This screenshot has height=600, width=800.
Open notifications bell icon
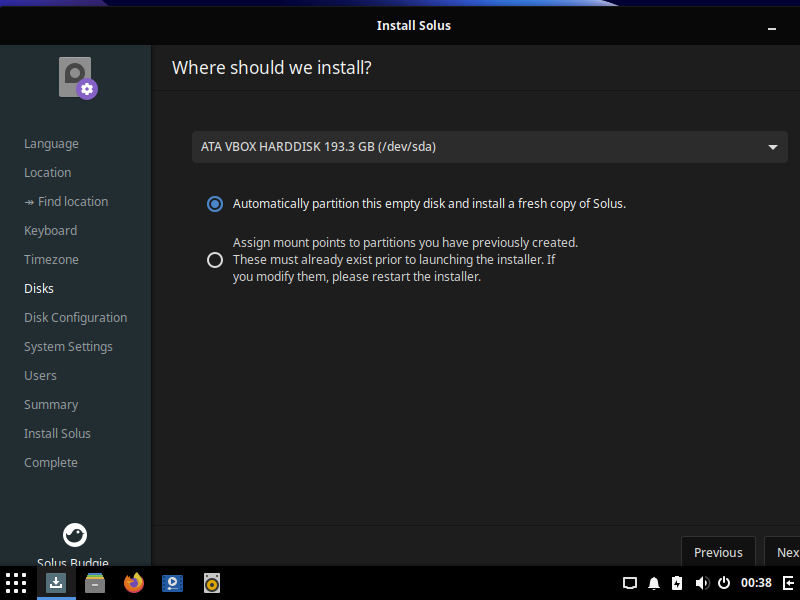point(654,583)
